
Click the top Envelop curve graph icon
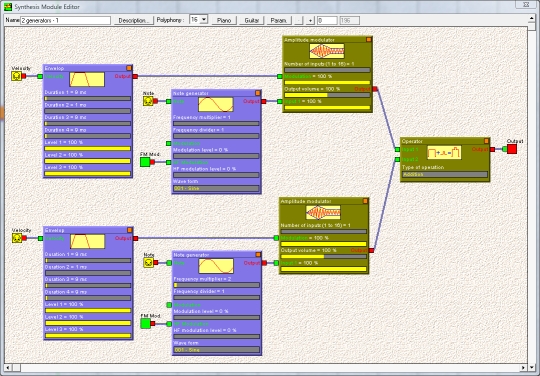point(87,79)
